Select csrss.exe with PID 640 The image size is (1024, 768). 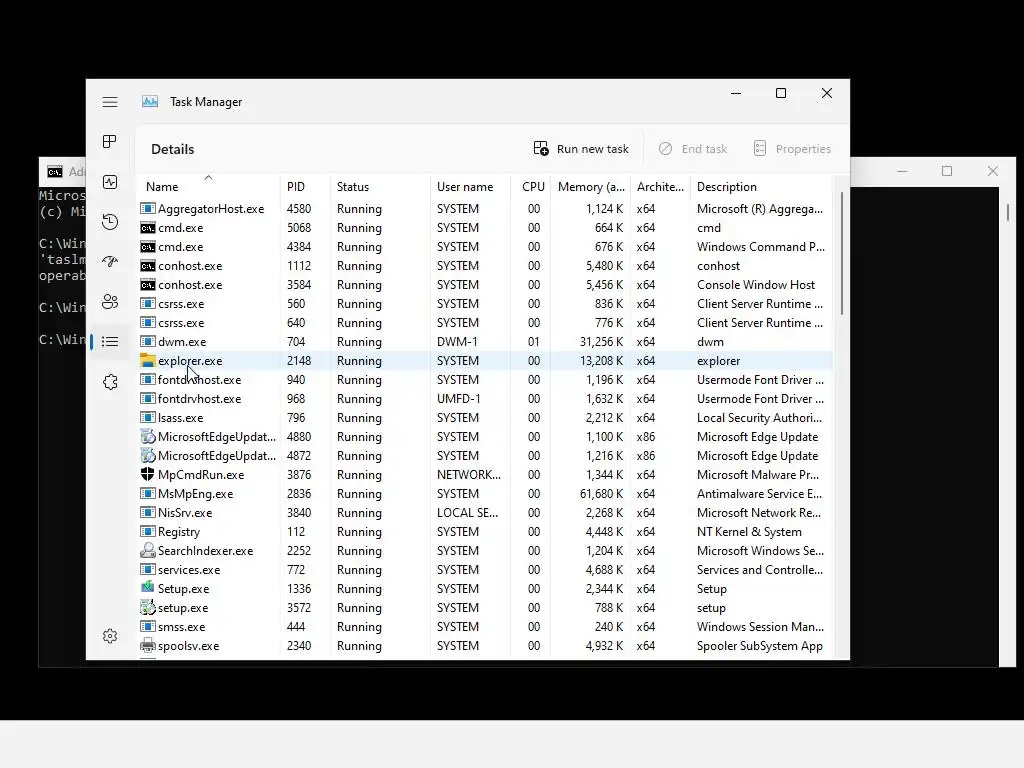click(485, 323)
